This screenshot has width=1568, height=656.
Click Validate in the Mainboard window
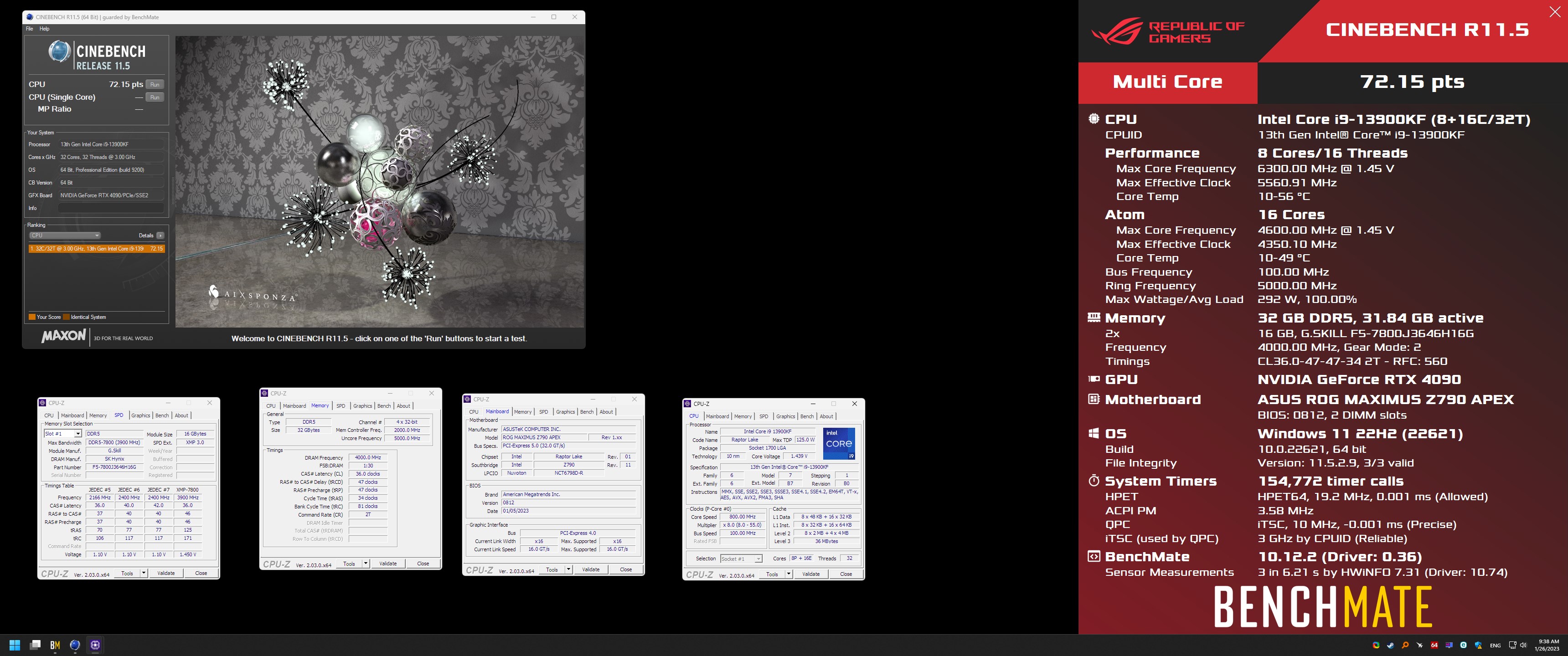(x=590, y=569)
